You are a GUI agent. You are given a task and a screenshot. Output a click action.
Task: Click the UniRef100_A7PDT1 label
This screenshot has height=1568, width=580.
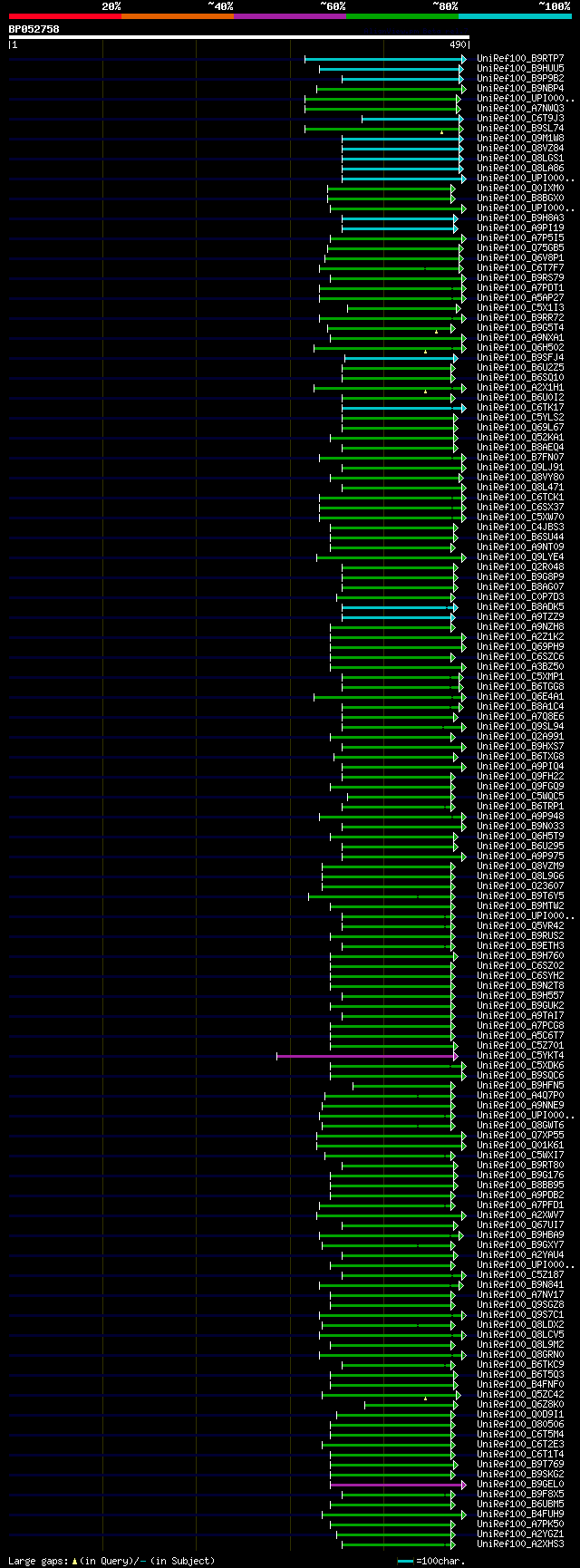pos(520,287)
